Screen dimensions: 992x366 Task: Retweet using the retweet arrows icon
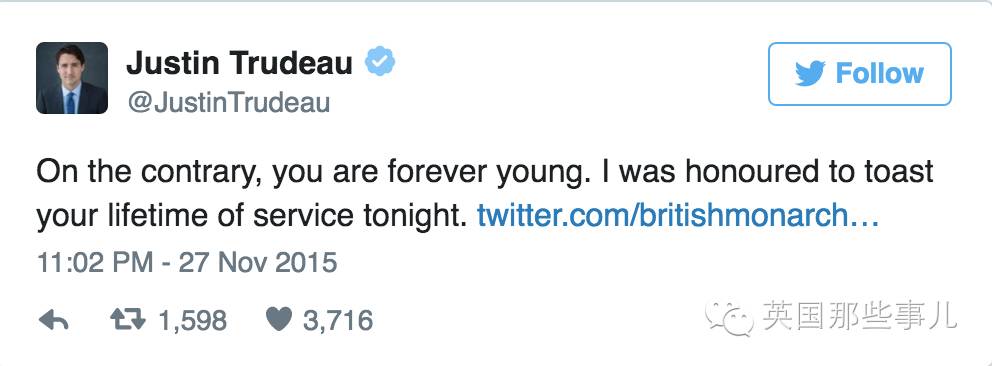(x=128, y=320)
